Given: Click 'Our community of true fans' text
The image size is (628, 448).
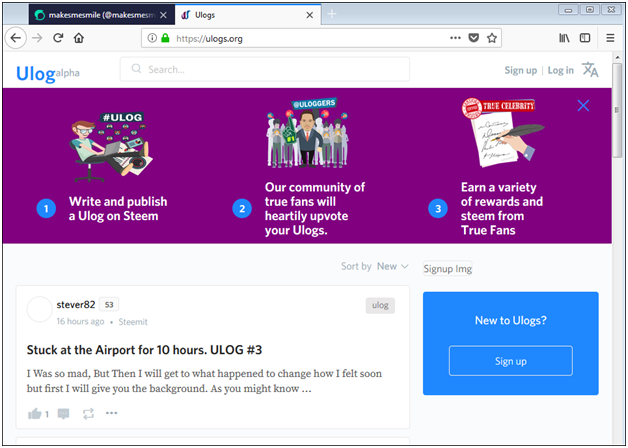Looking at the screenshot, I should pyautogui.click(x=315, y=209).
